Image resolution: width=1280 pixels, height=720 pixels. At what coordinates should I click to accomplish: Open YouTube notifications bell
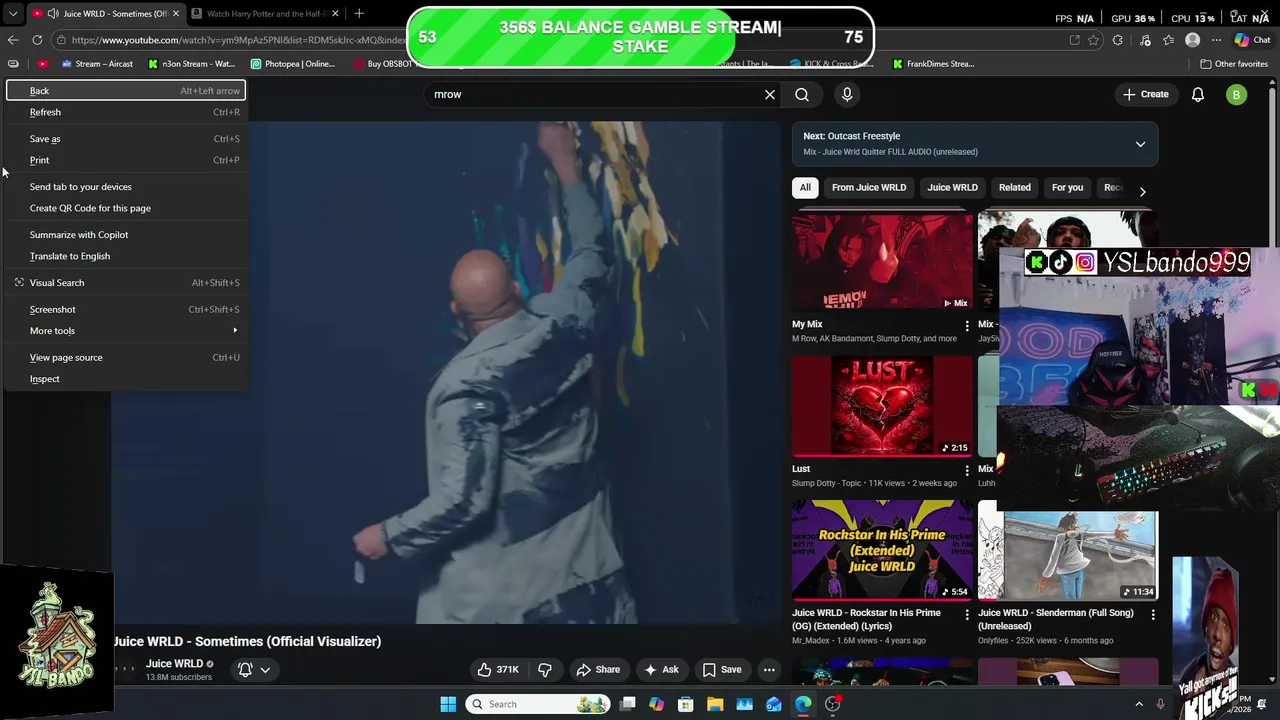[1198, 94]
